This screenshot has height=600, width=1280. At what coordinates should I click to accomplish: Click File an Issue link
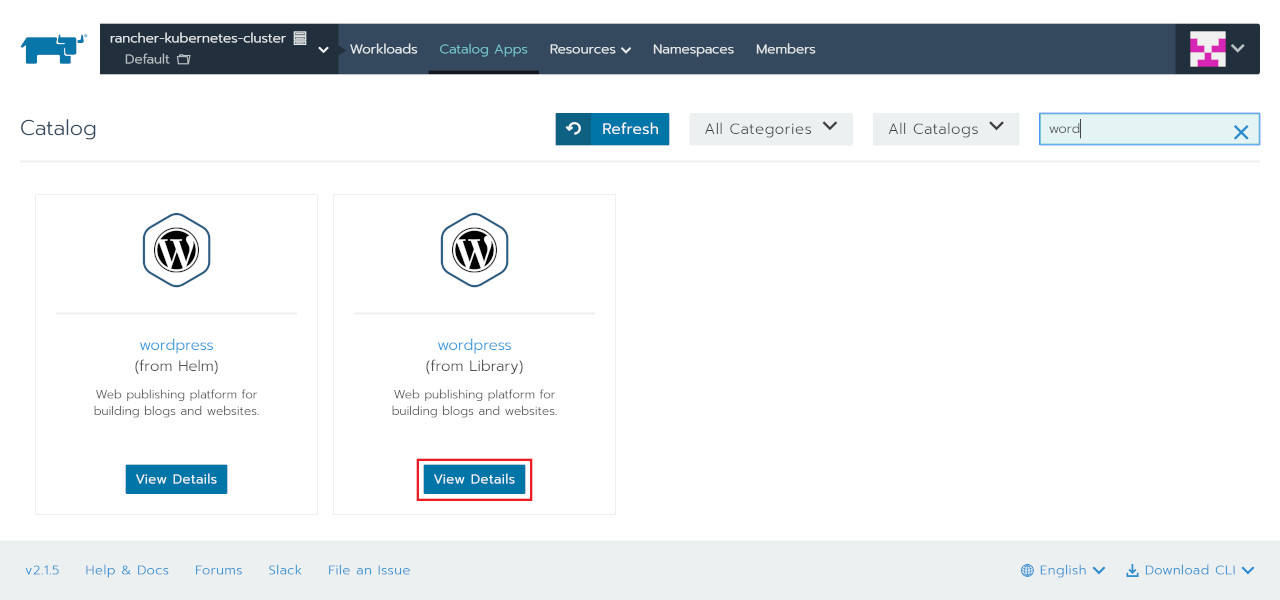pos(369,570)
